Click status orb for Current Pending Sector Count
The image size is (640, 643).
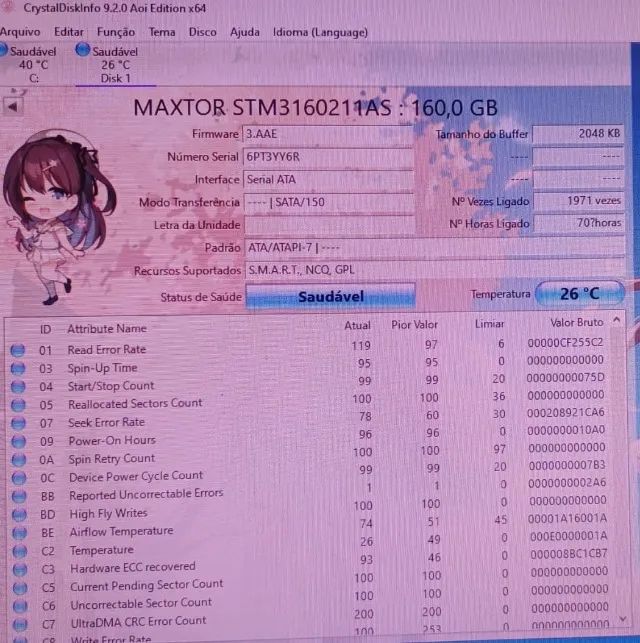click(x=20, y=588)
